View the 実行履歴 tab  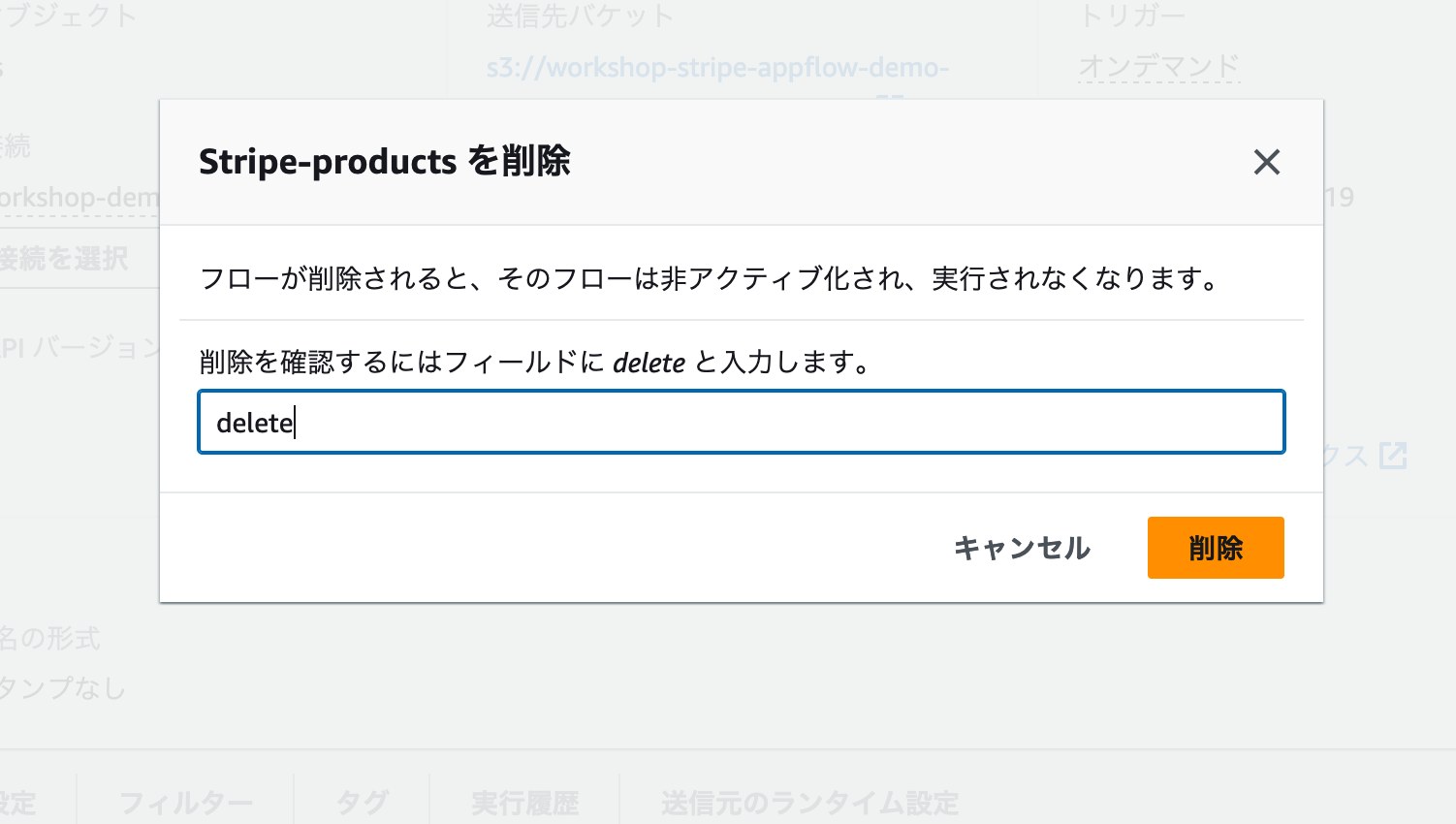(x=523, y=802)
